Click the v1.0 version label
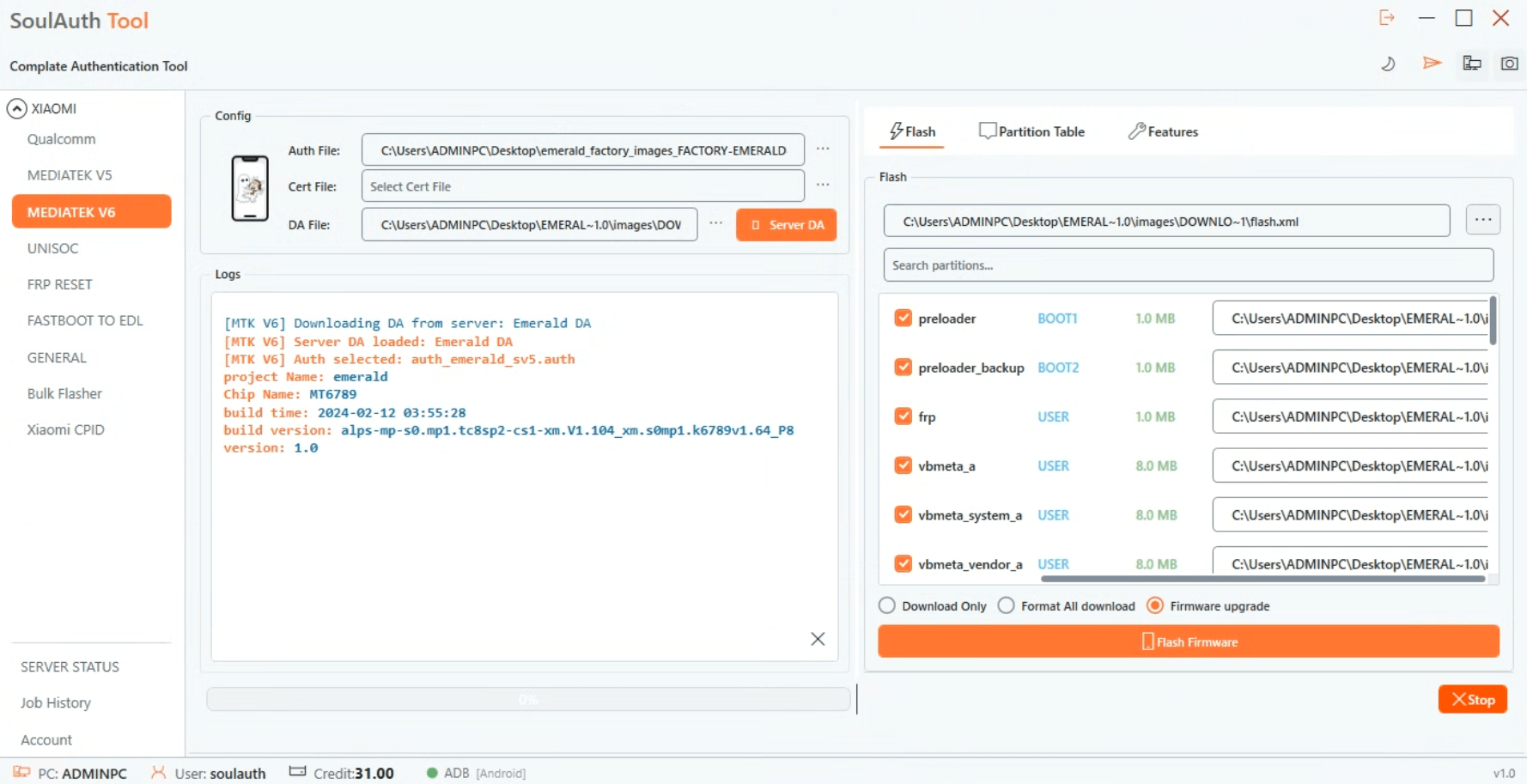The width and height of the screenshot is (1527, 784). tap(1504, 773)
